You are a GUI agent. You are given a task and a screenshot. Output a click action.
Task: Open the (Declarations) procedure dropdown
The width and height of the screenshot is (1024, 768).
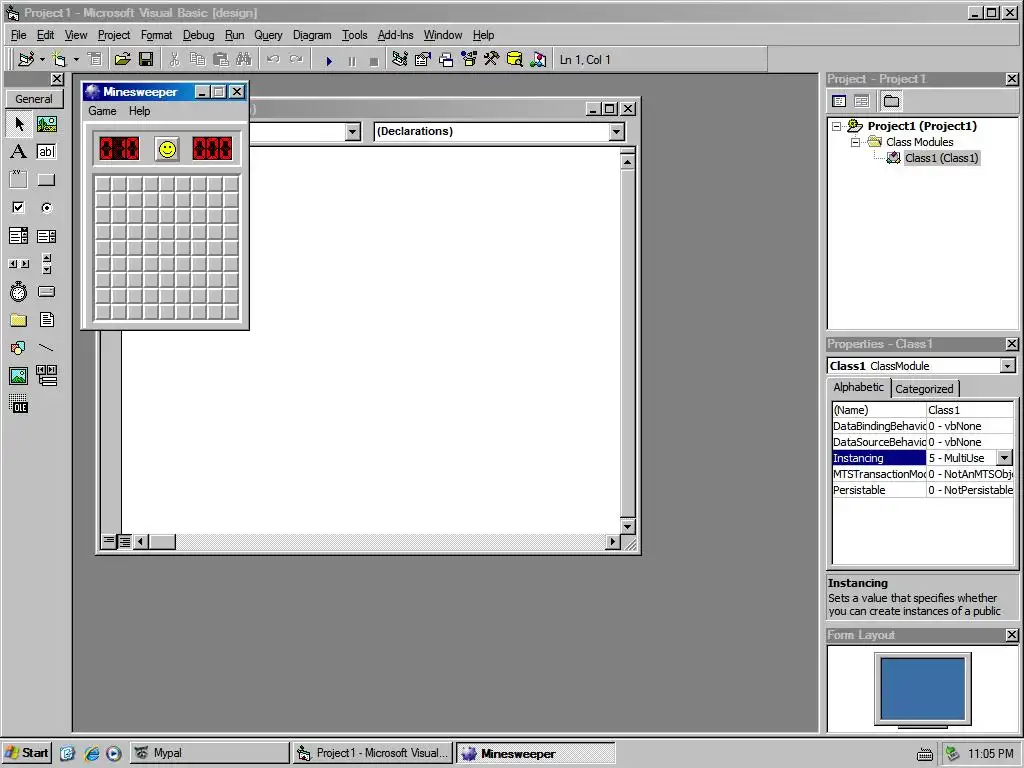[616, 132]
